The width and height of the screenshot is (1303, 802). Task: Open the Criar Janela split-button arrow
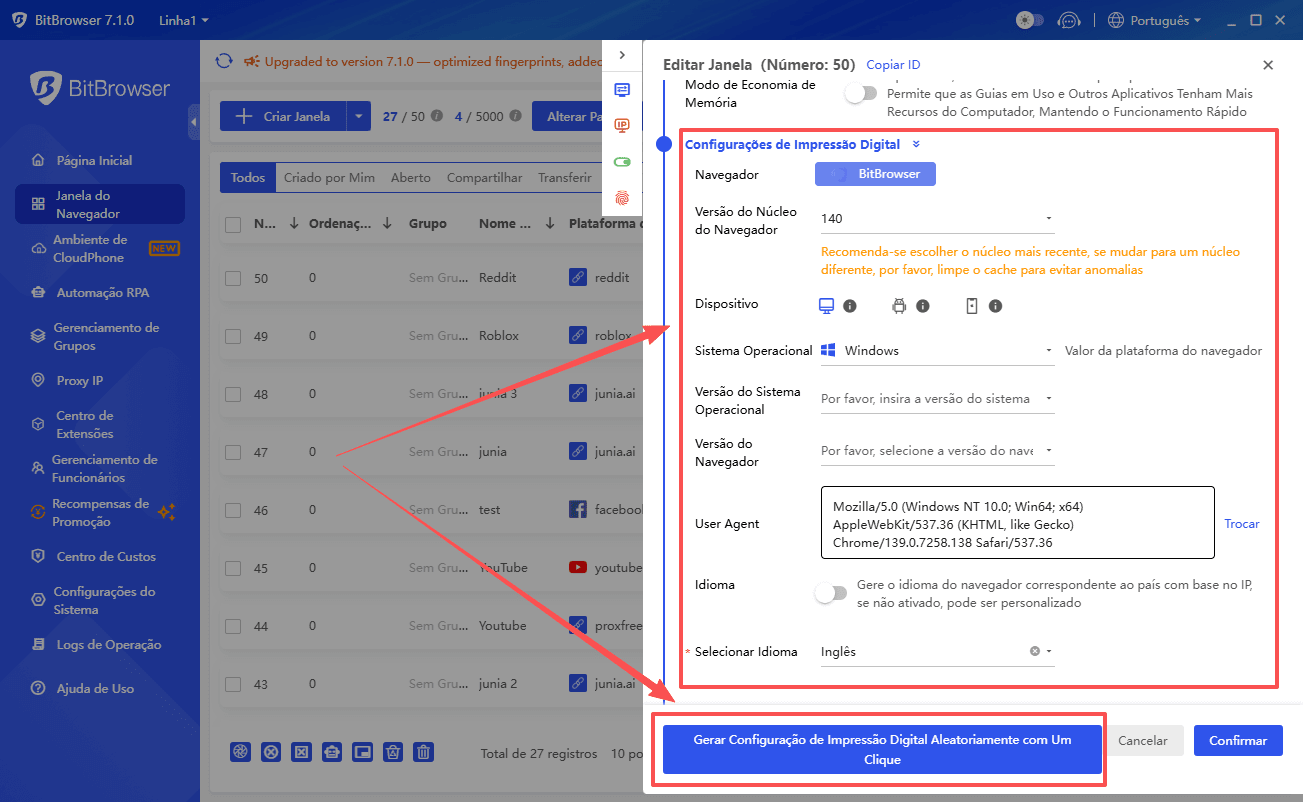pyautogui.click(x=359, y=116)
